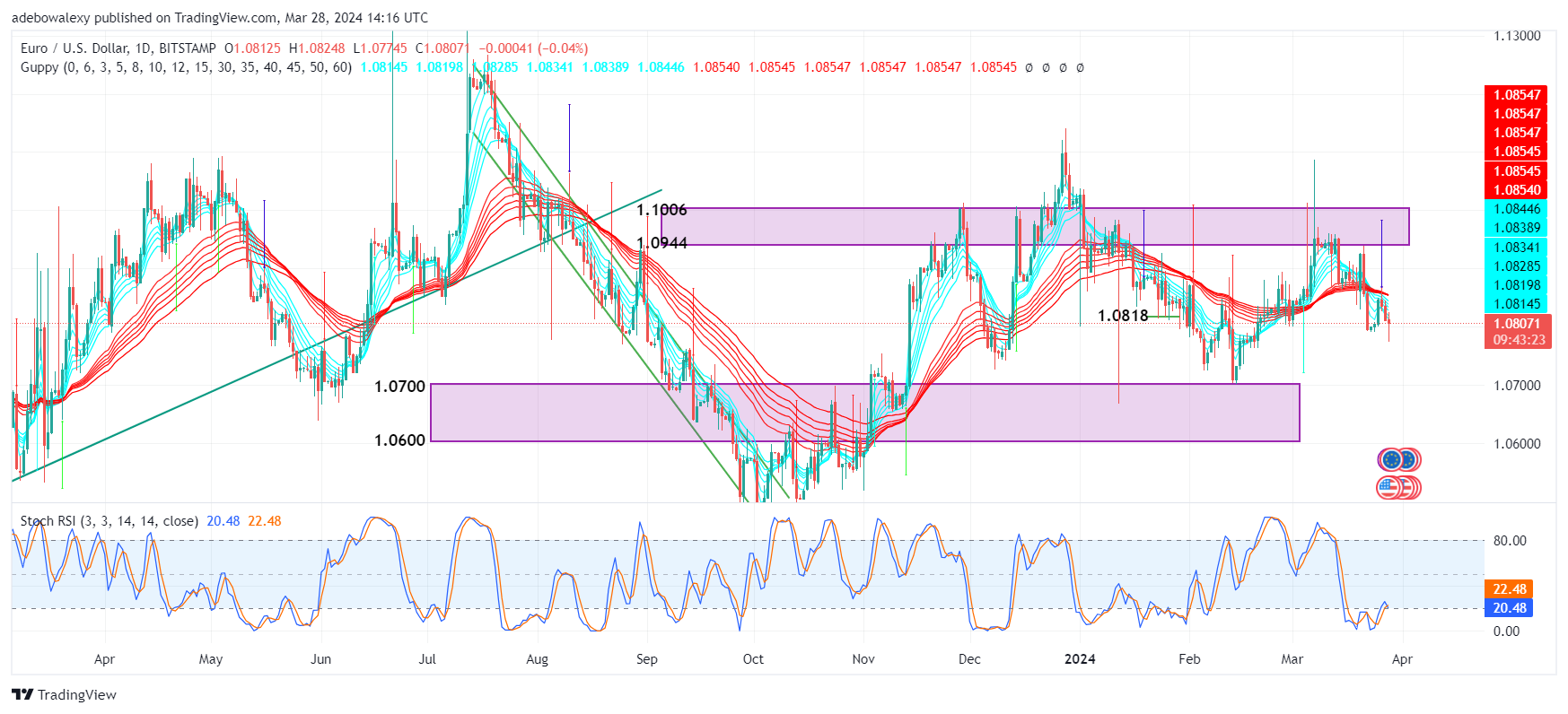Image resolution: width=1568 pixels, height=714 pixels.
Task: Click the cyan 1.08389 price tag
Action: point(1517,228)
